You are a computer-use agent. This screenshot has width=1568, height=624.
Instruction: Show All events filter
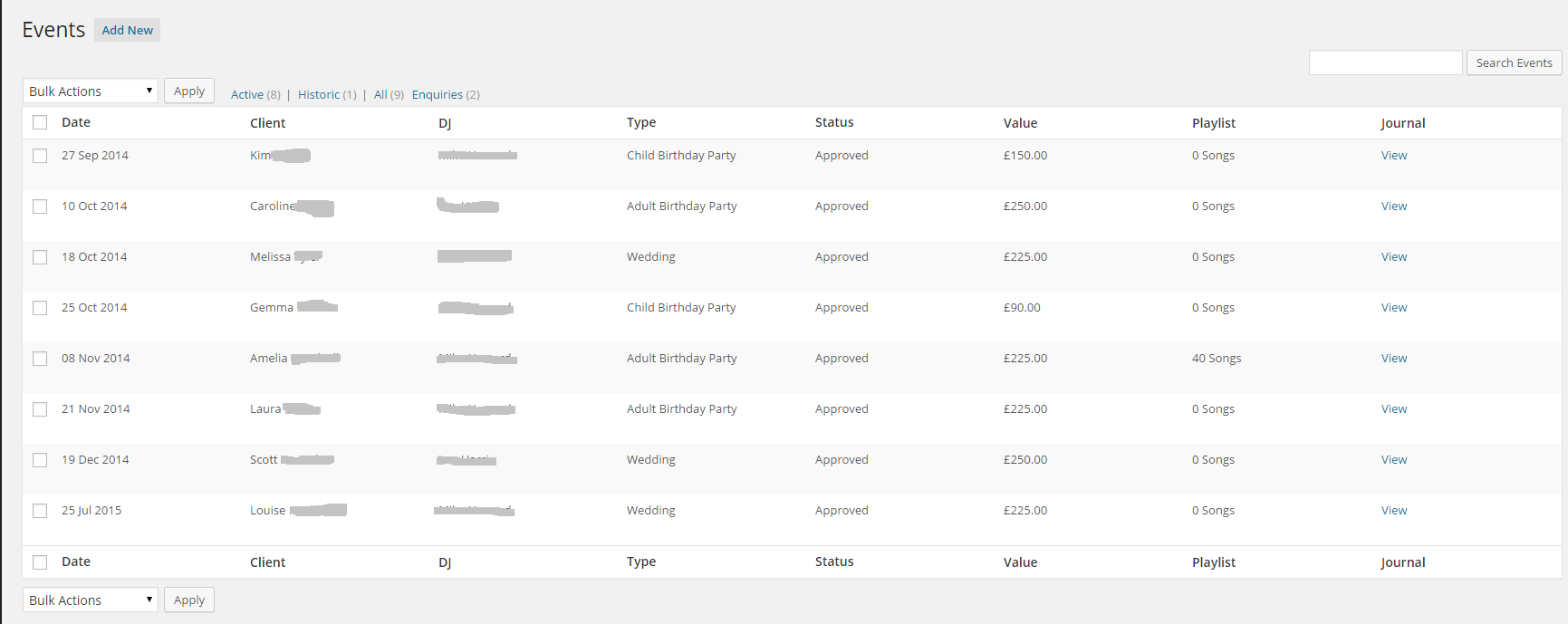coord(380,94)
